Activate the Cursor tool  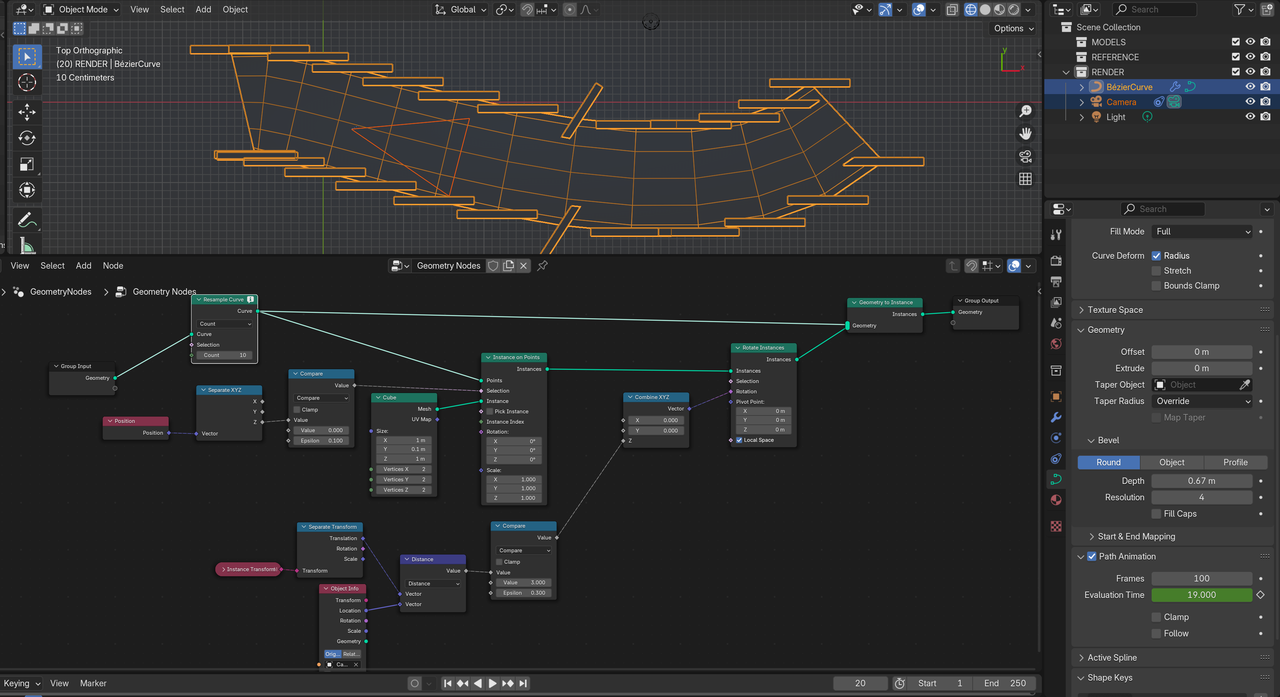pos(27,82)
